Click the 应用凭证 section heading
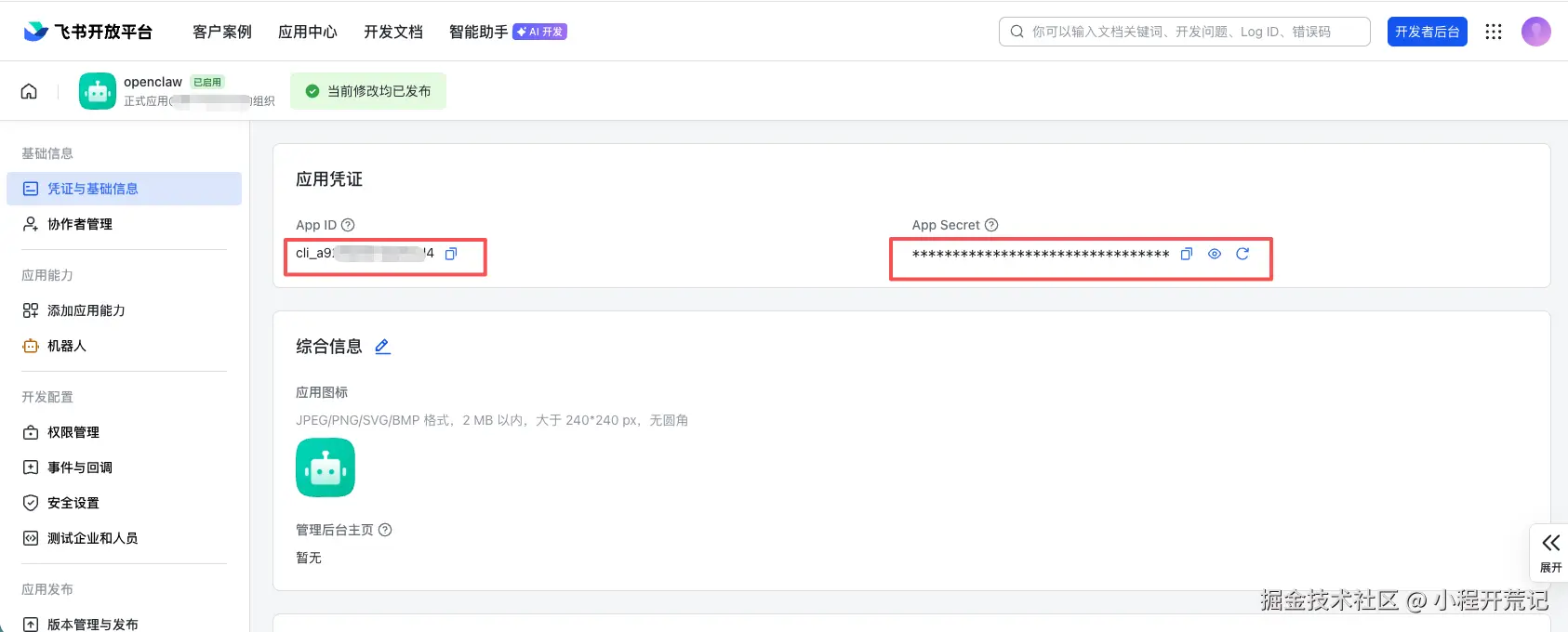The image size is (1568, 632). [x=329, y=179]
